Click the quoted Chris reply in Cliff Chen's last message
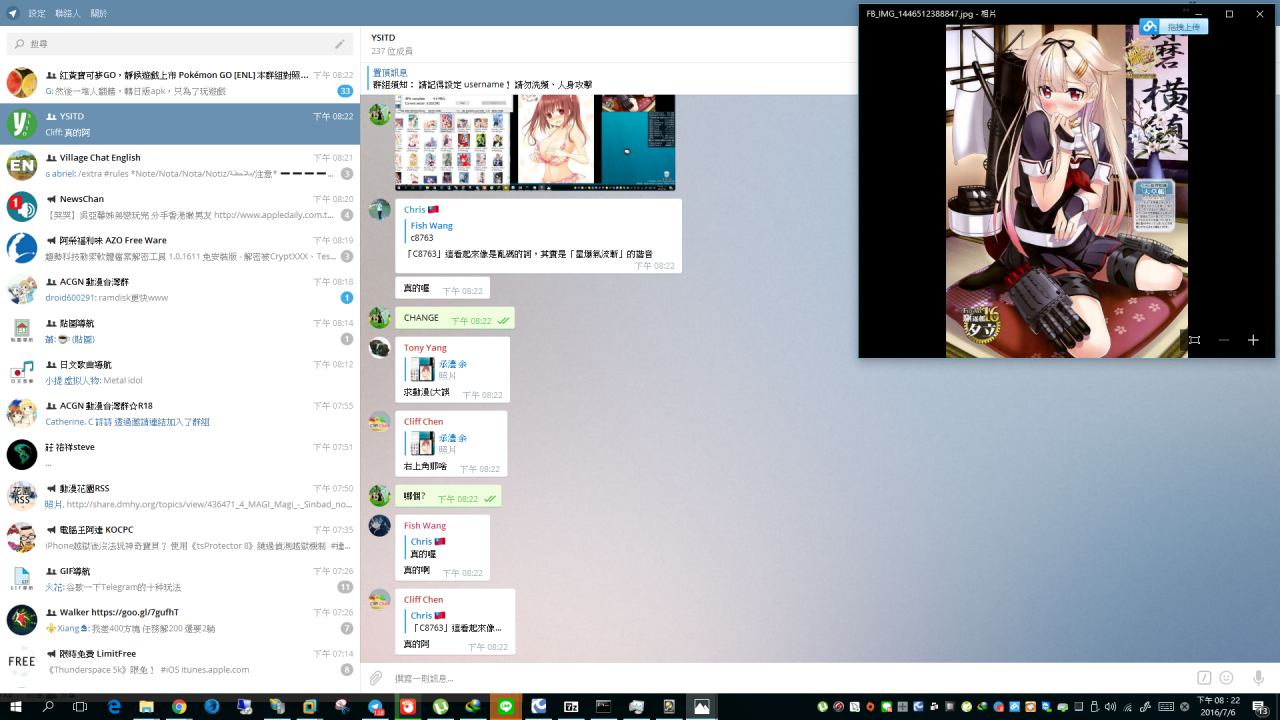 [455, 621]
